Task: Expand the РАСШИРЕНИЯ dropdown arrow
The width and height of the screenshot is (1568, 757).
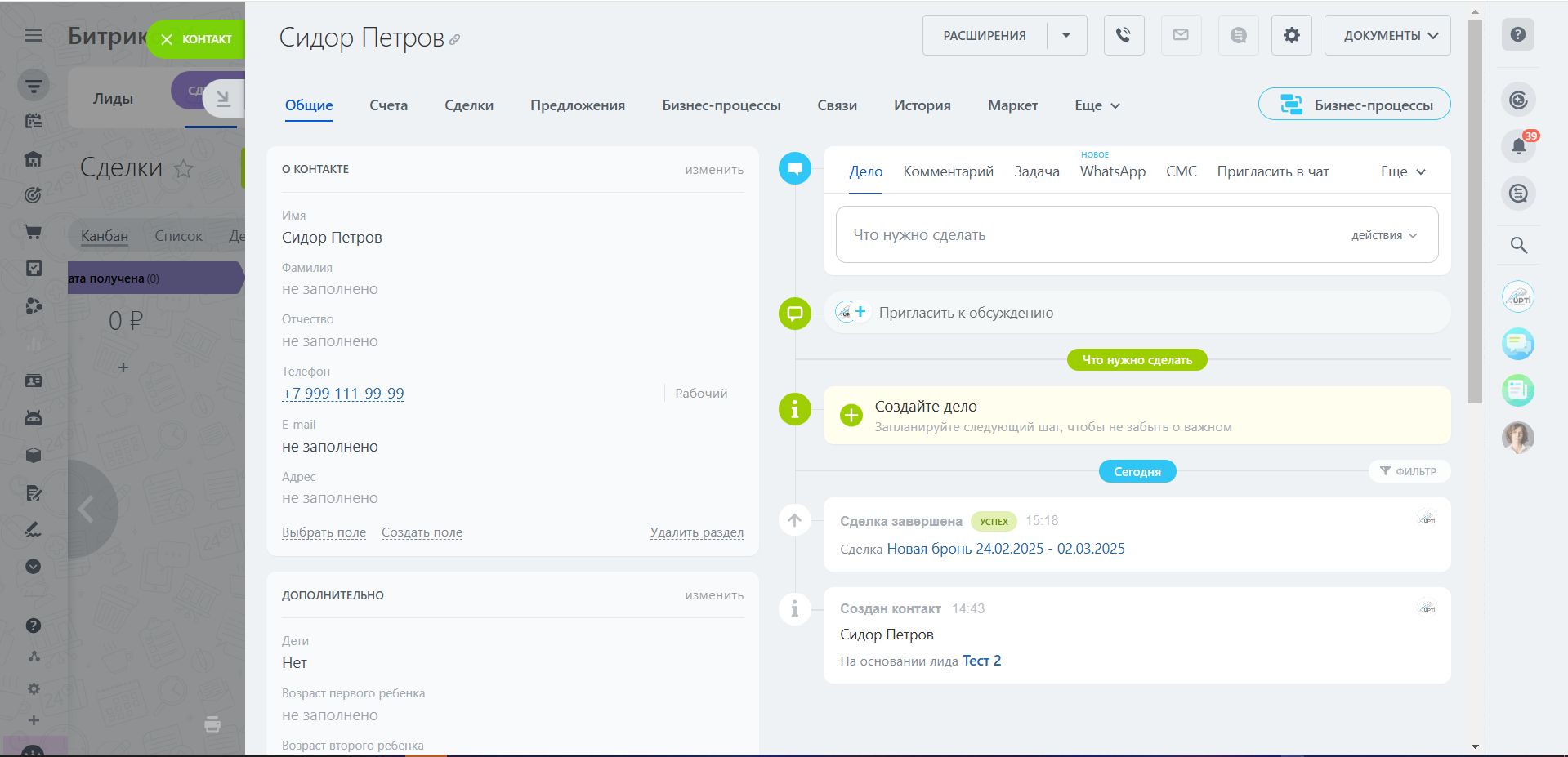Action: (1066, 35)
